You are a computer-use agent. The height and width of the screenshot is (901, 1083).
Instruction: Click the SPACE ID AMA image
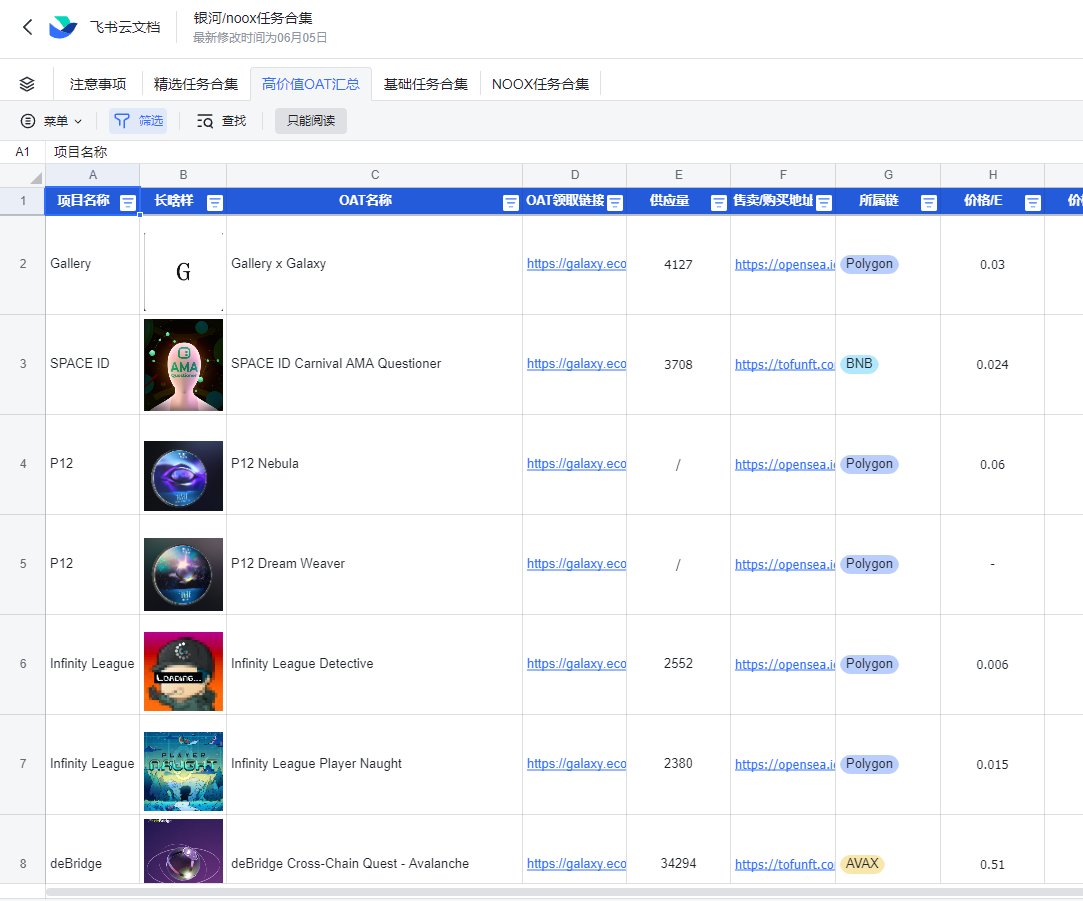183,365
